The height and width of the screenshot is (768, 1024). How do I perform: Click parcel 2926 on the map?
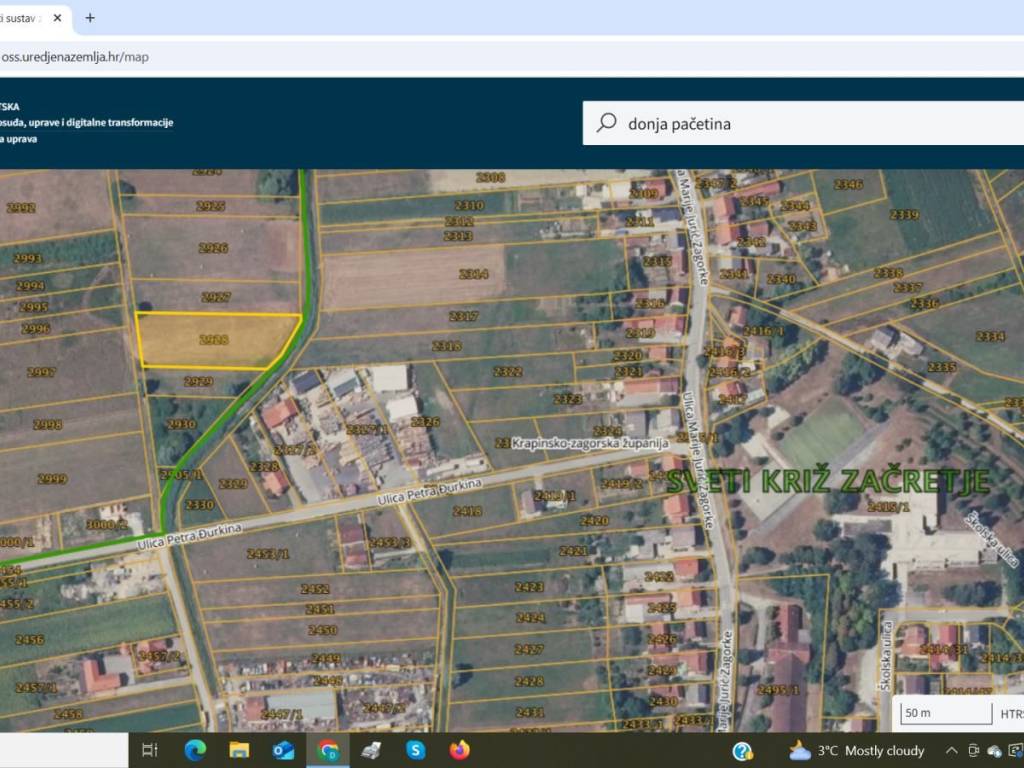tap(213, 248)
